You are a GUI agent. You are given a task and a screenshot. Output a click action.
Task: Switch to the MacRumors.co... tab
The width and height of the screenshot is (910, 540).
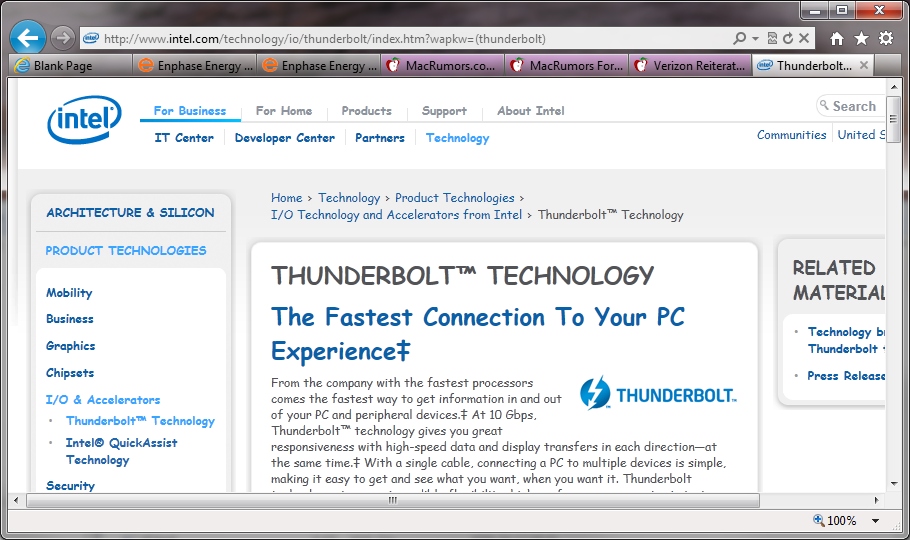tap(443, 66)
